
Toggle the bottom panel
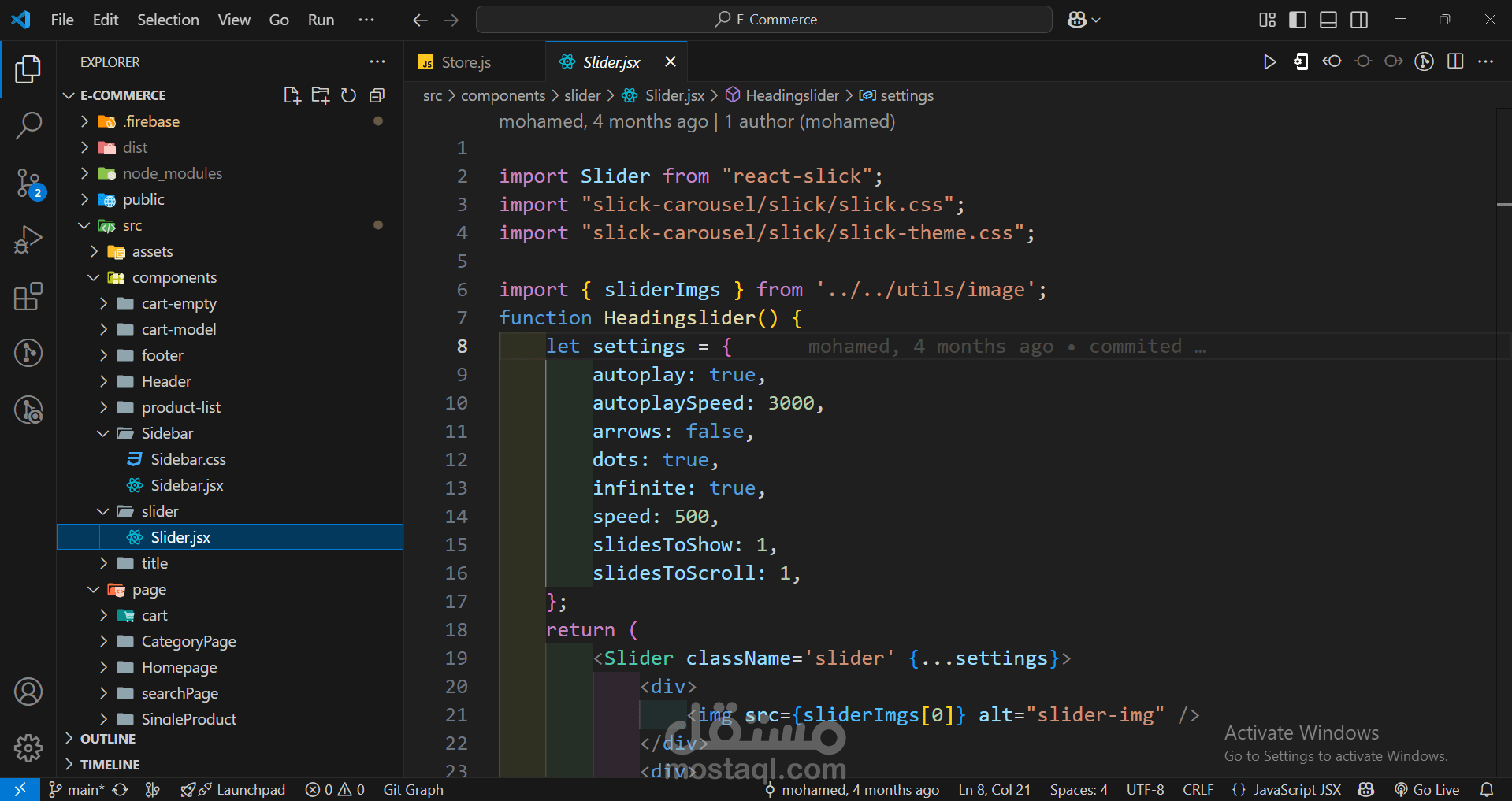tap(1328, 20)
